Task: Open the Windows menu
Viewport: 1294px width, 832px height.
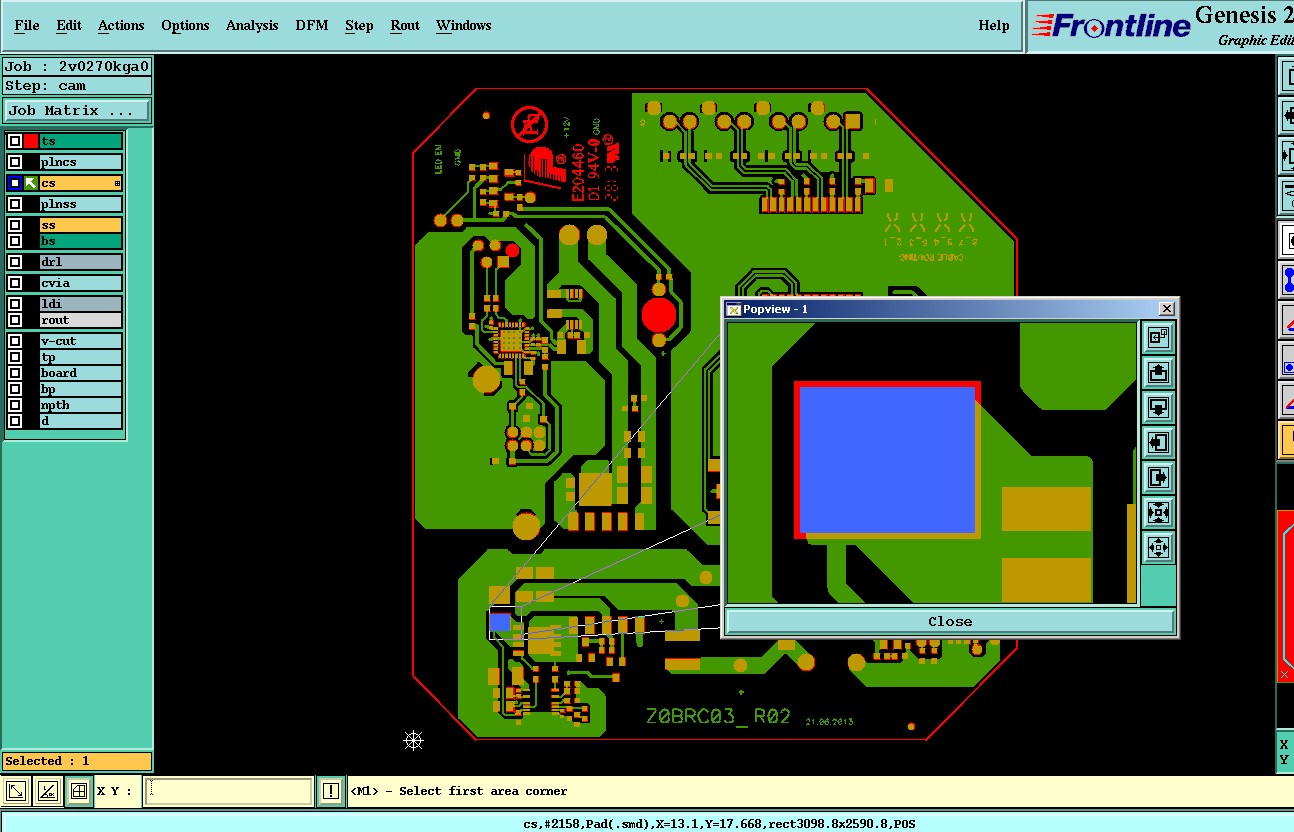Action: (x=464, y=25)
